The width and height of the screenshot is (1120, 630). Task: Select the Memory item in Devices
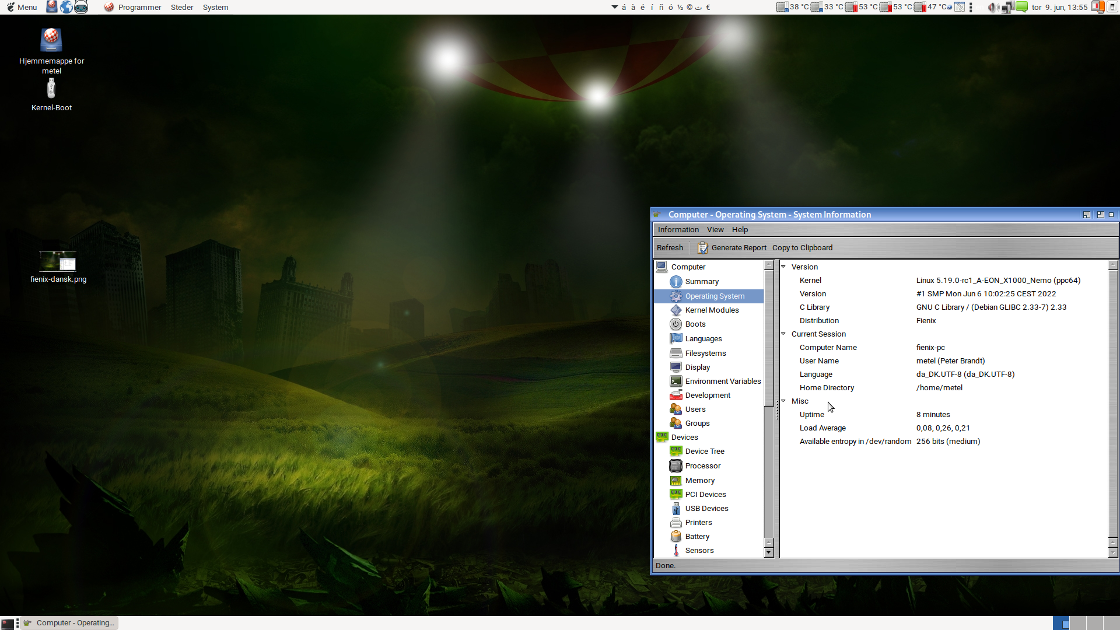pyautogui.click(x=699, y=481)
